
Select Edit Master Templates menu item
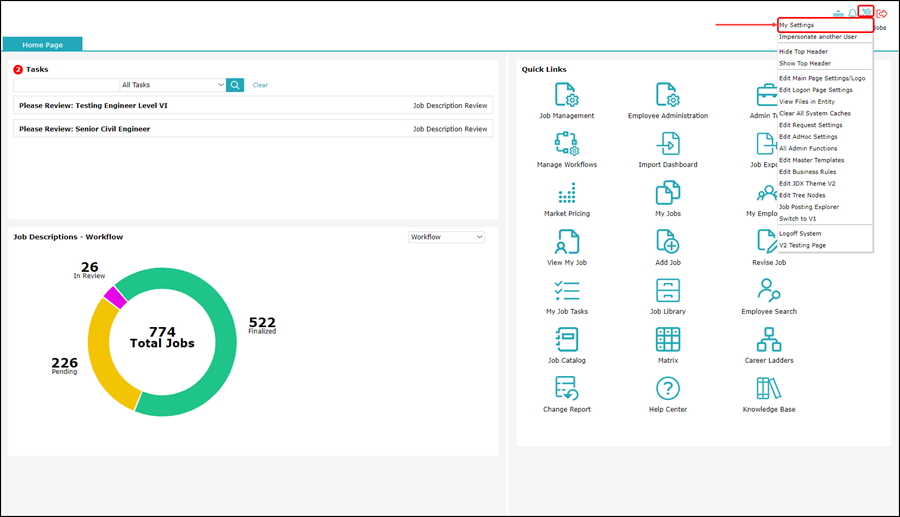click(812, 160)
